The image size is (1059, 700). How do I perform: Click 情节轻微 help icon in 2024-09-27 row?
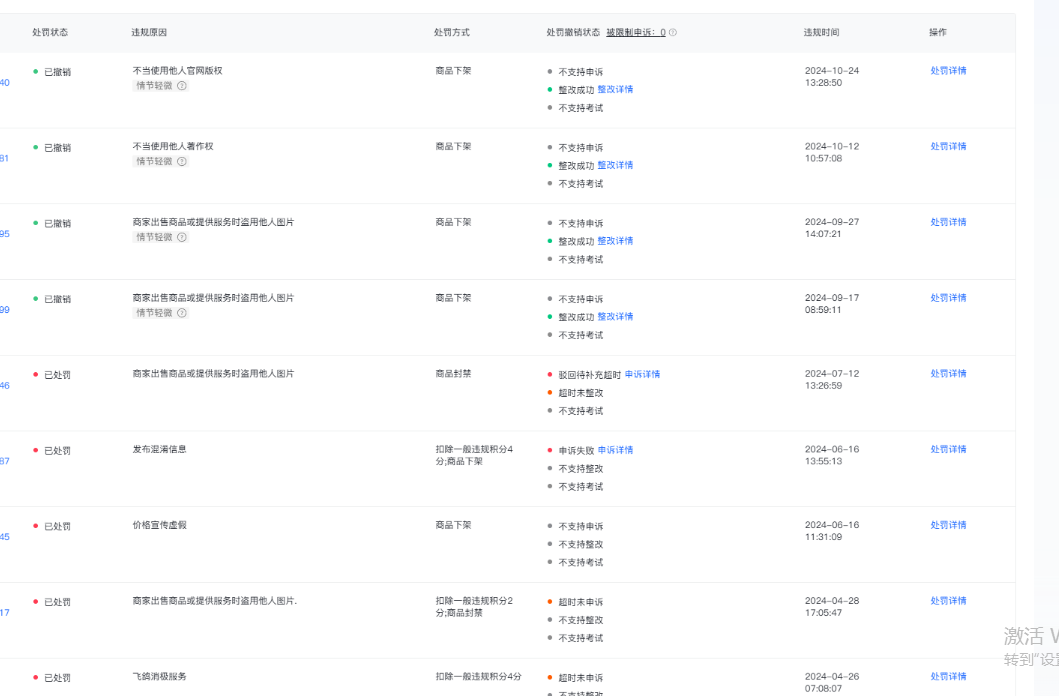(182, 237)
